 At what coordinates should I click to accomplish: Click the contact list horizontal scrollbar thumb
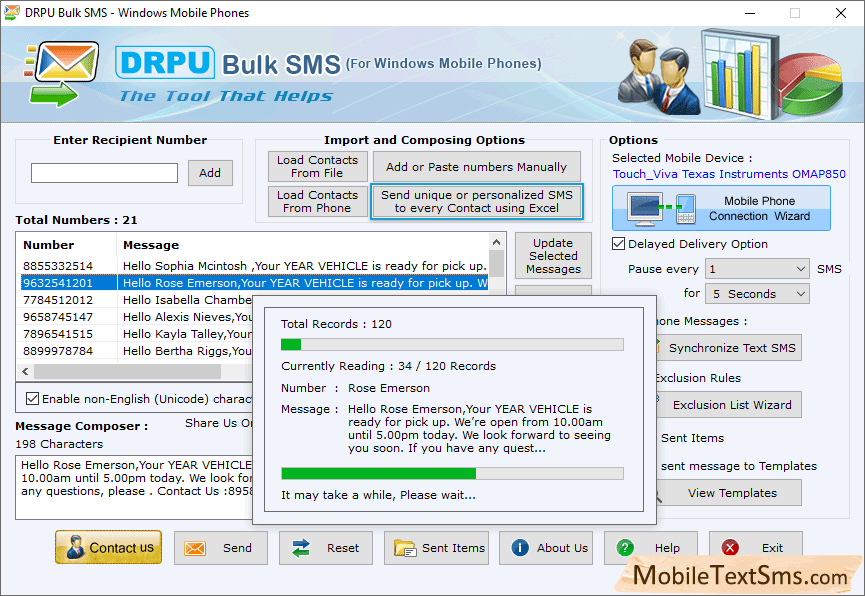(x=127, y=371)
